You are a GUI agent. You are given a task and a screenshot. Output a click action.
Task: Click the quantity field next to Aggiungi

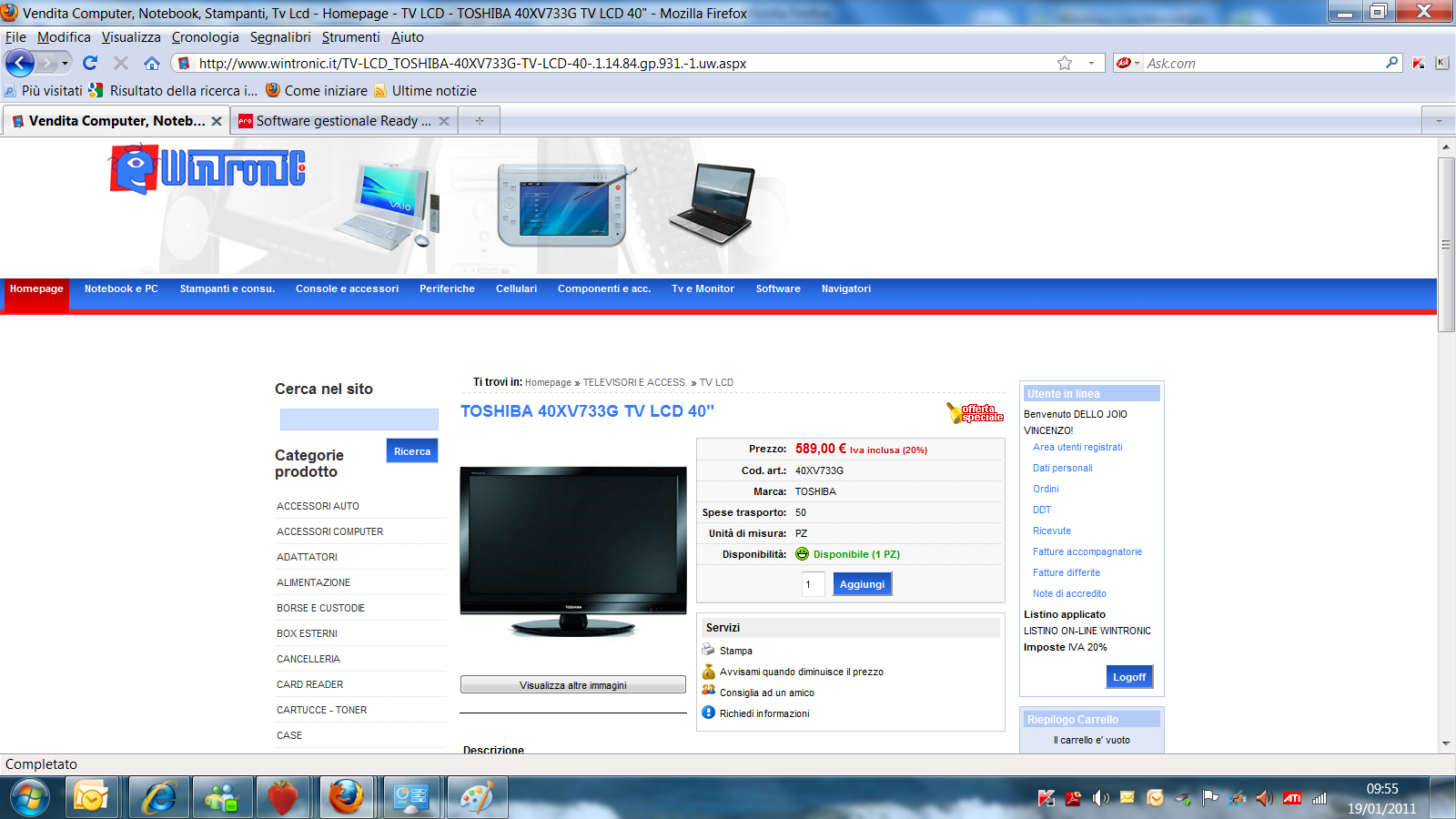814,584
